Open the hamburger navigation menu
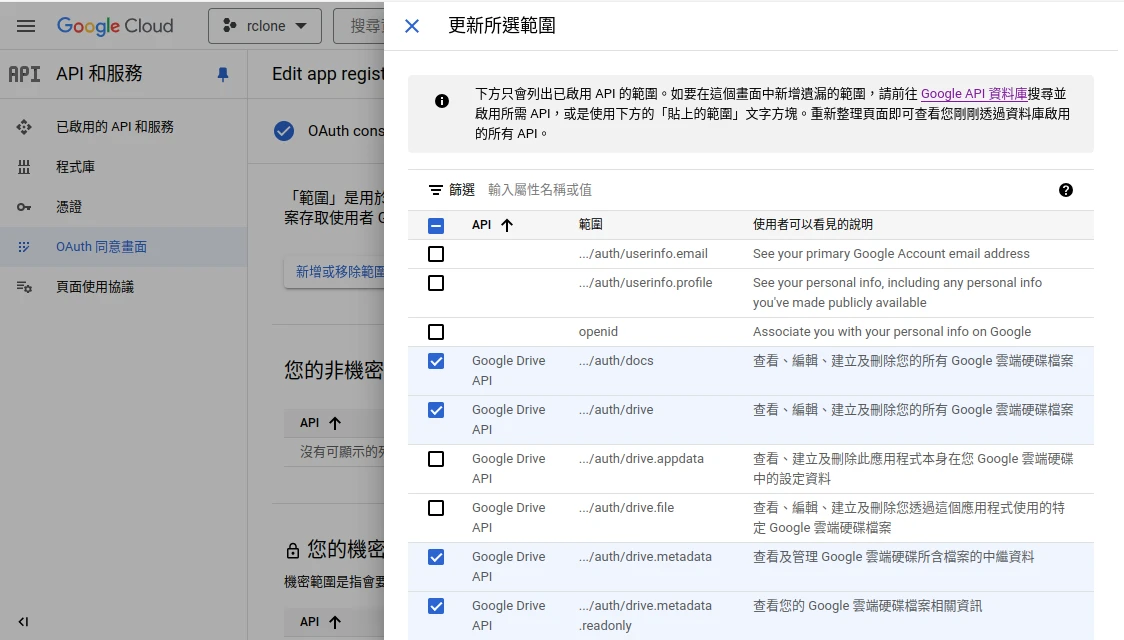The image size is (1124, 640). pos(26,26)
